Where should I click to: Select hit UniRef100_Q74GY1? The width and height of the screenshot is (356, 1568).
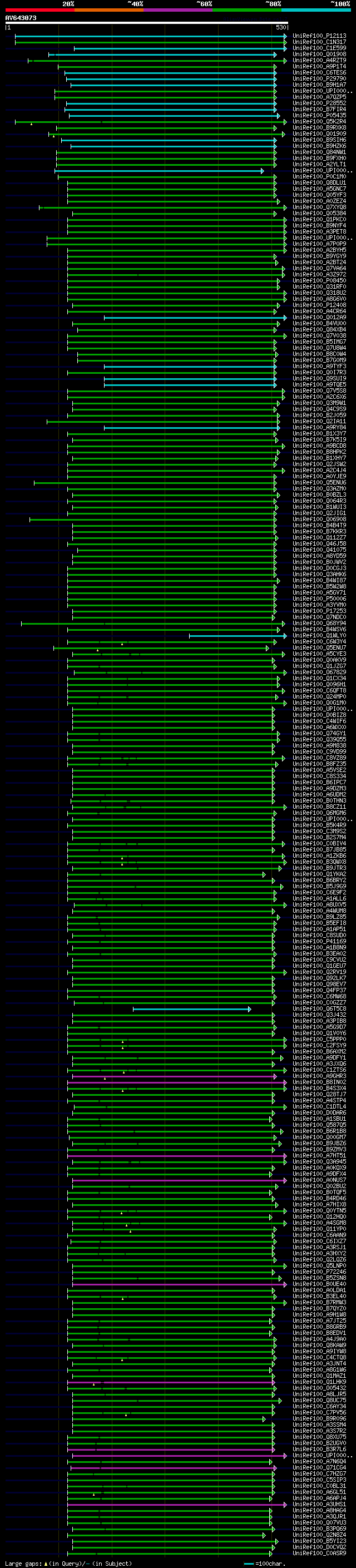point(319,734)
